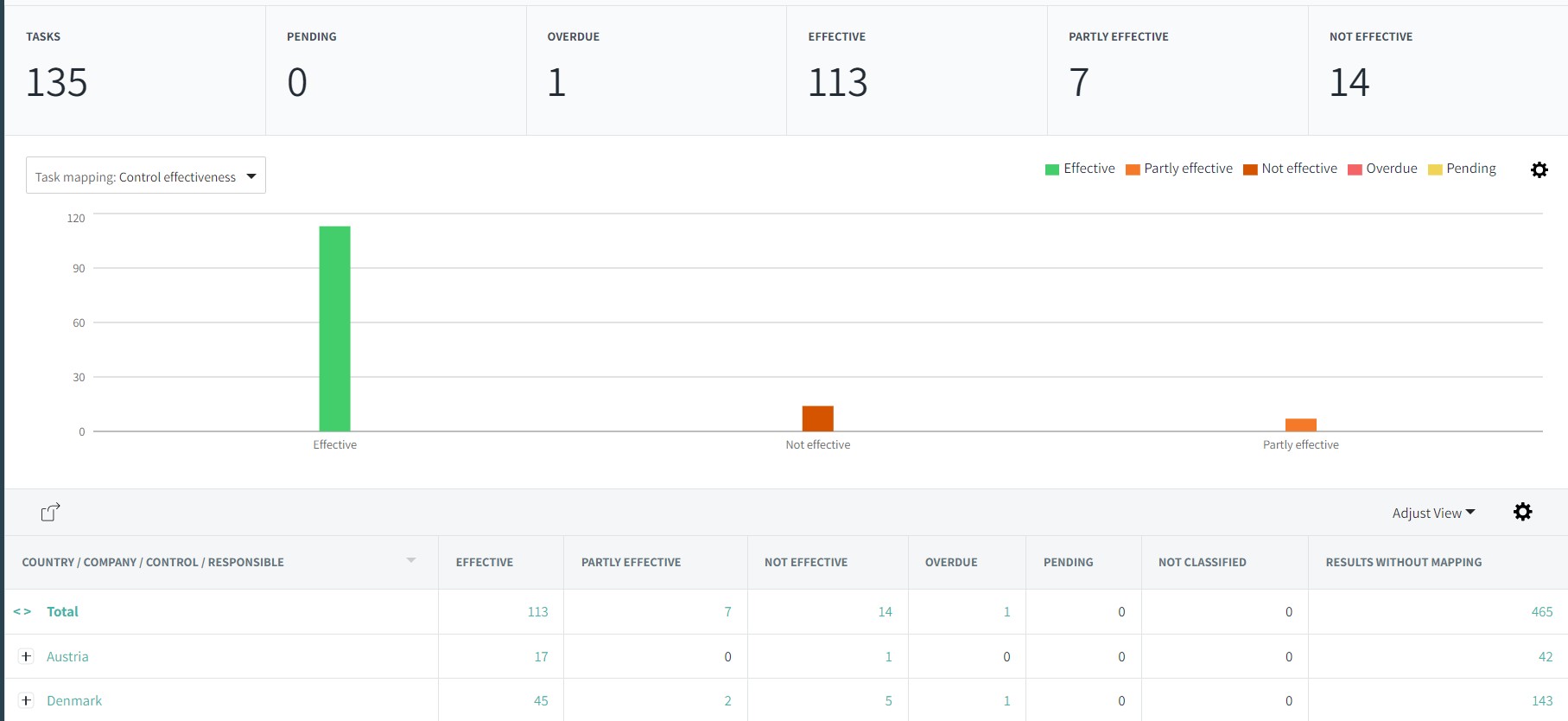This screenshot has width=1568, height=721.
Task: Click the Not effective chart bar
Action: (x=817, y=418)
